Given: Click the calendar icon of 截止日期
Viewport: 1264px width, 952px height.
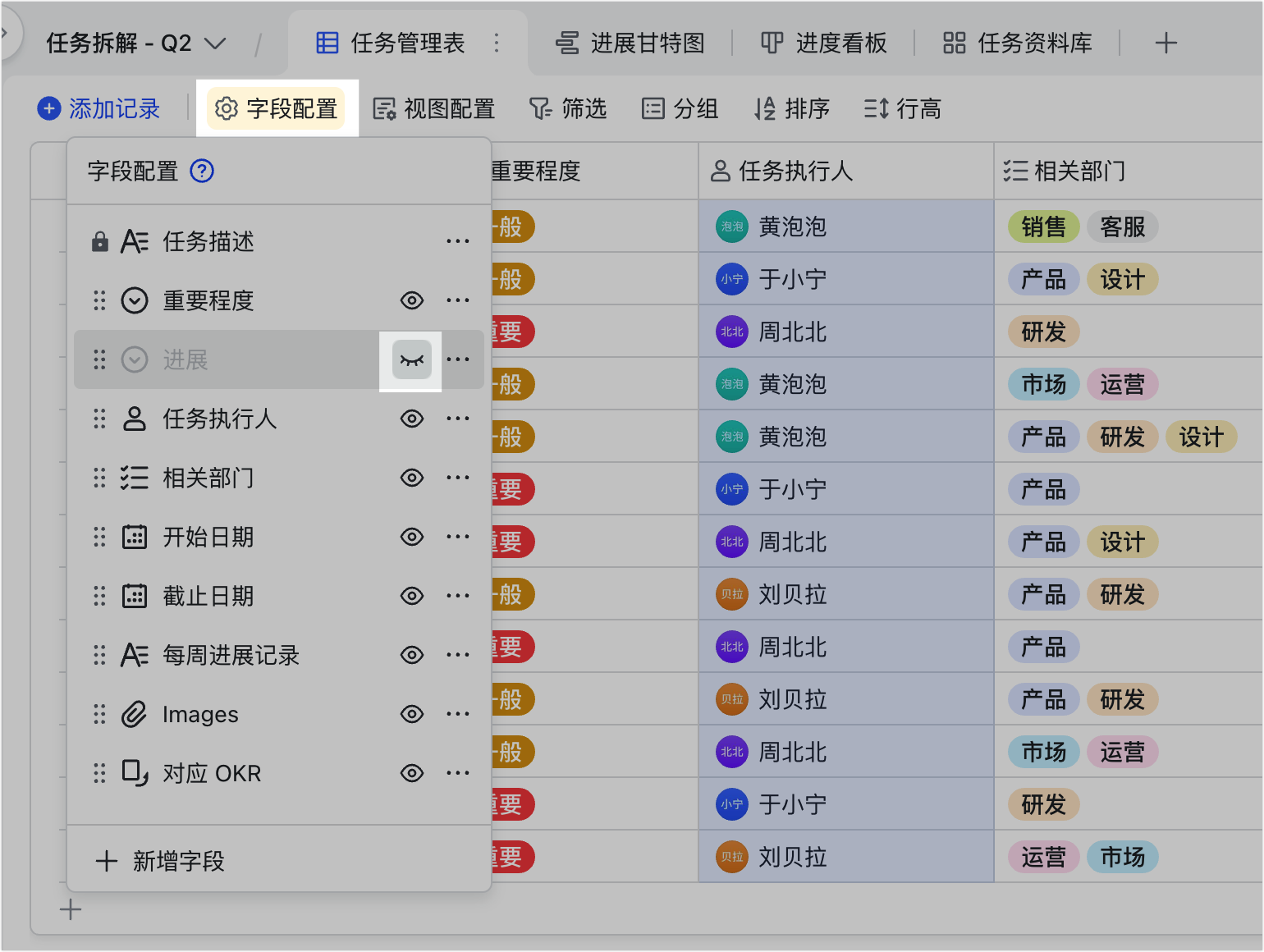Looking at the screenshot, I should (x=135, y=596).
